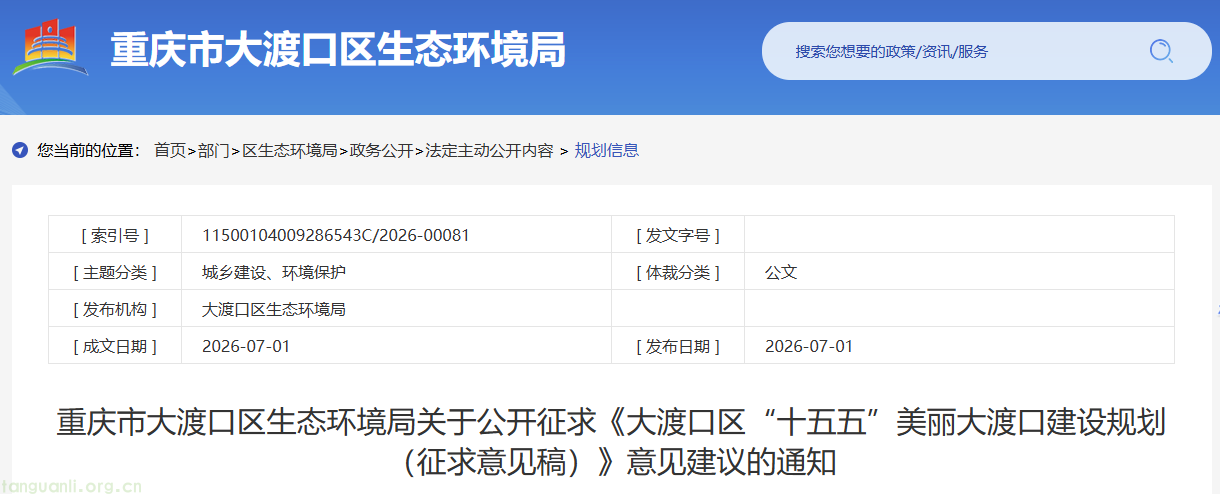
Task: Select the 发布日期 value 2026-07-01
Action: tap(809, 346)
